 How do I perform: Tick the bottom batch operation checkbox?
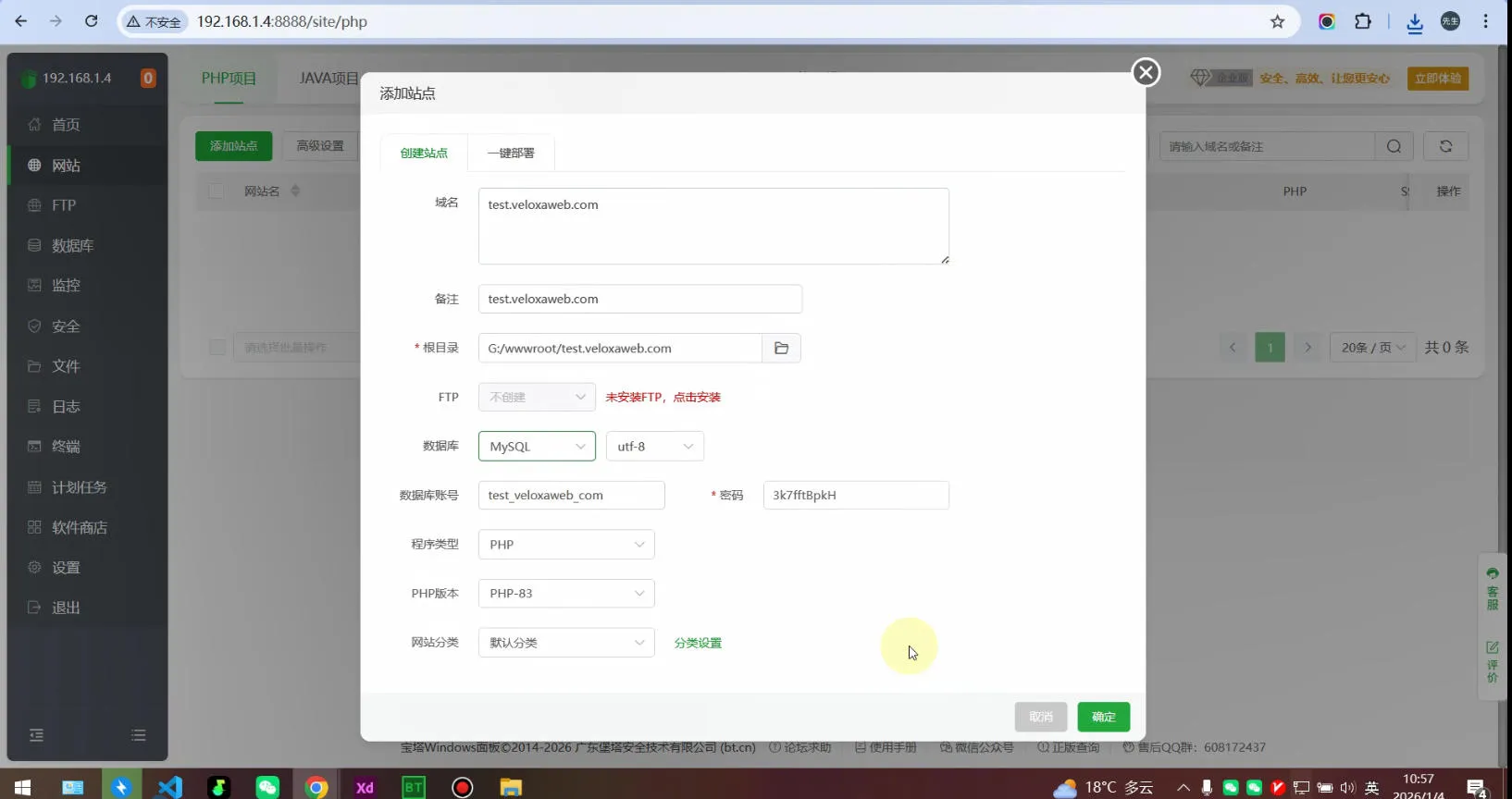tap(217, 348)
